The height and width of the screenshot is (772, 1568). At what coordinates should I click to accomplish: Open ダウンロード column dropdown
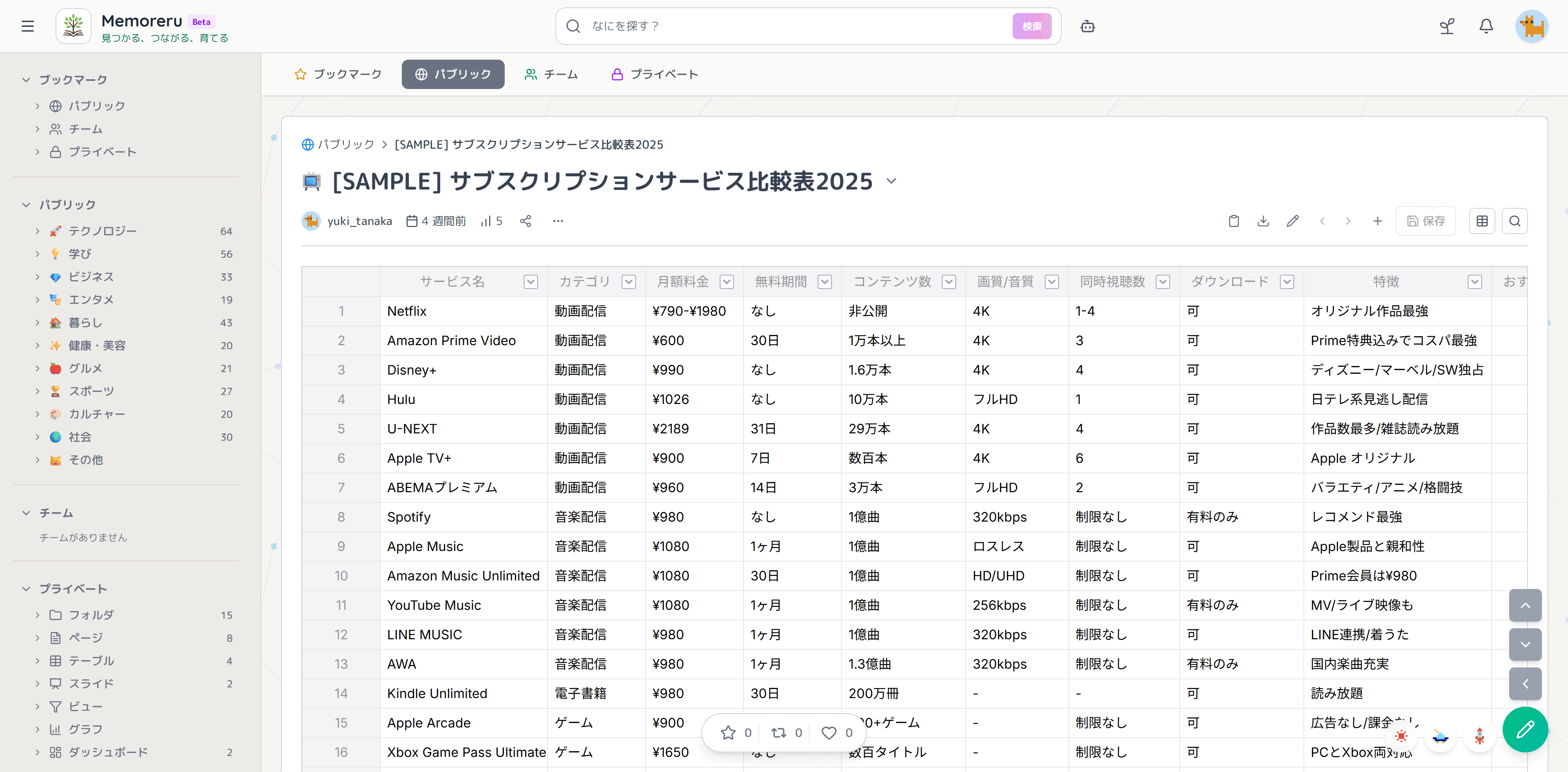click(1287, 282)
